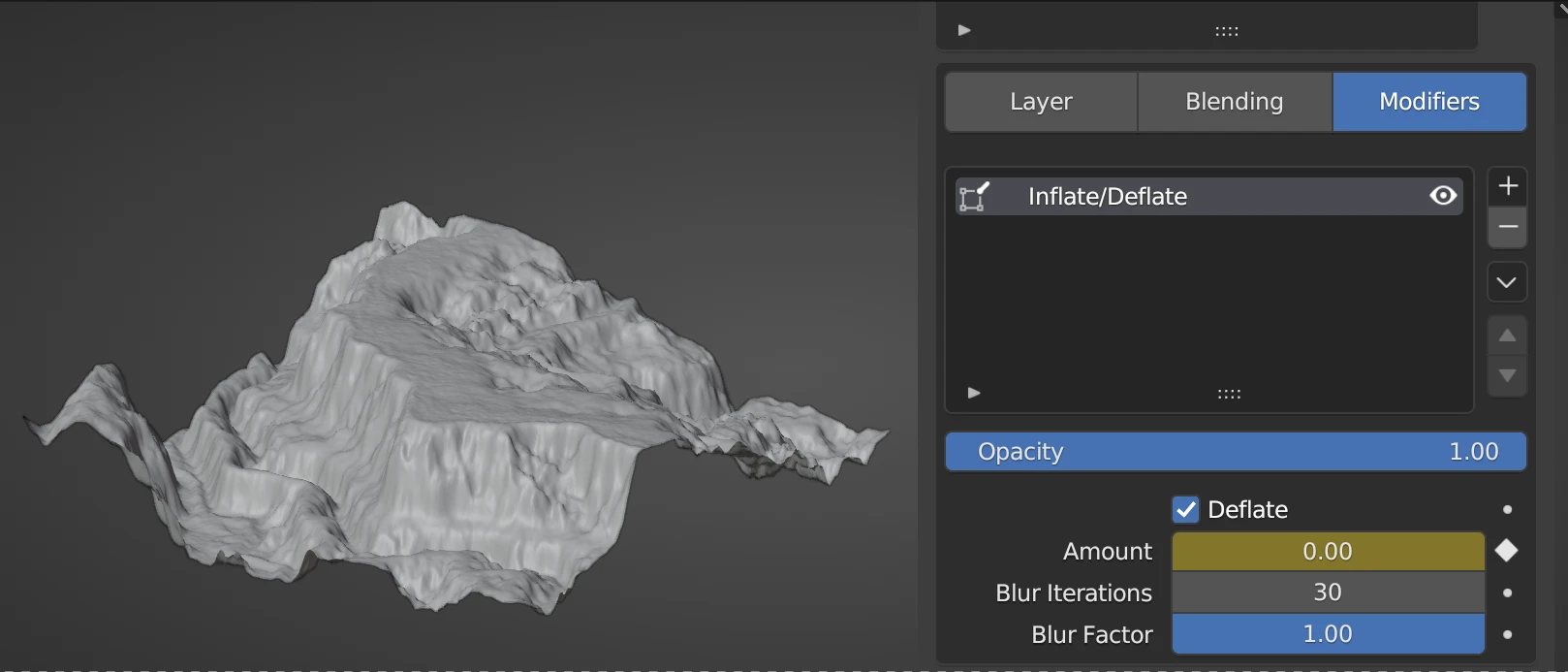Open the Blending tab
Screen dimensions: 1568x672
tap(1234, 102)
